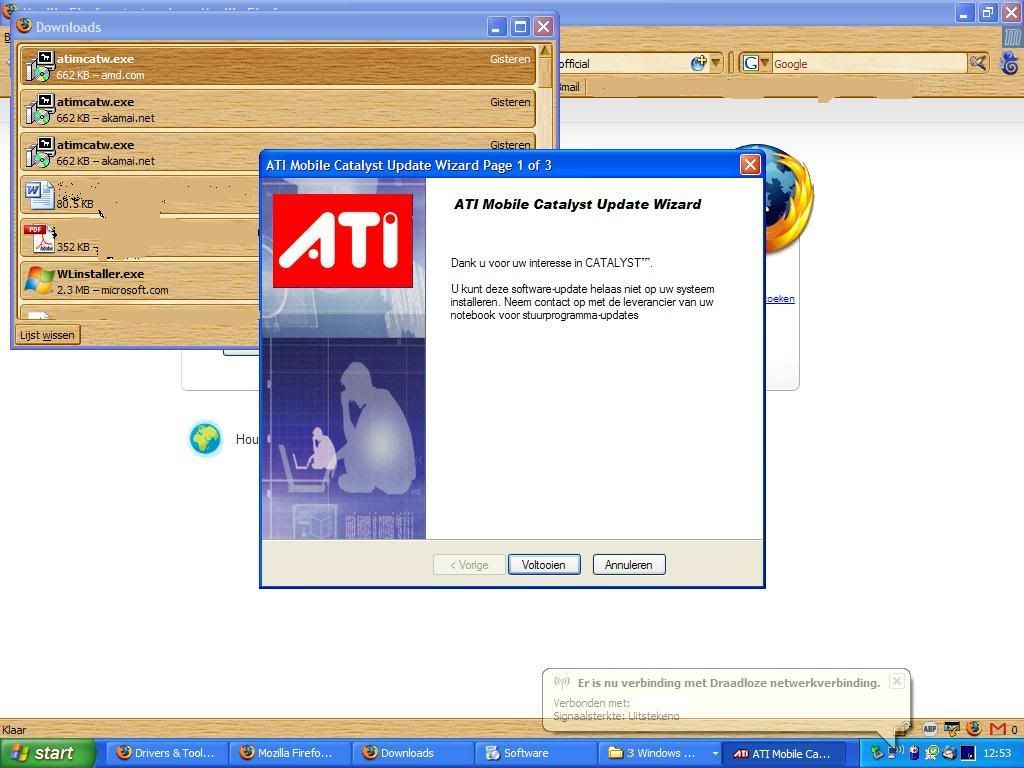Select atimcatw.exe download from amd.com
The image size is (1024, 768).
[278, 67]
